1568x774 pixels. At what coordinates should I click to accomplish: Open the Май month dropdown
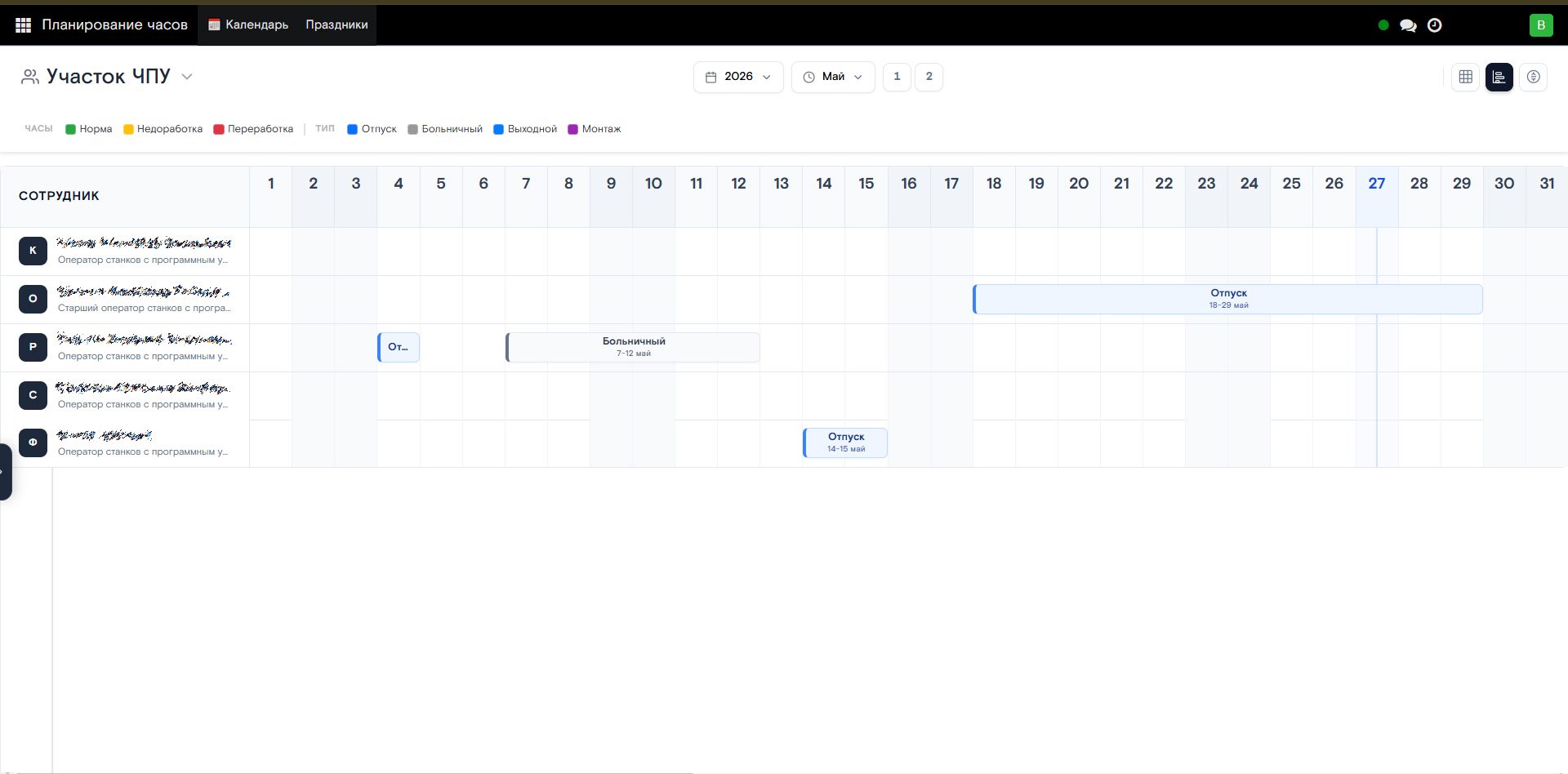tap(833, 77)
